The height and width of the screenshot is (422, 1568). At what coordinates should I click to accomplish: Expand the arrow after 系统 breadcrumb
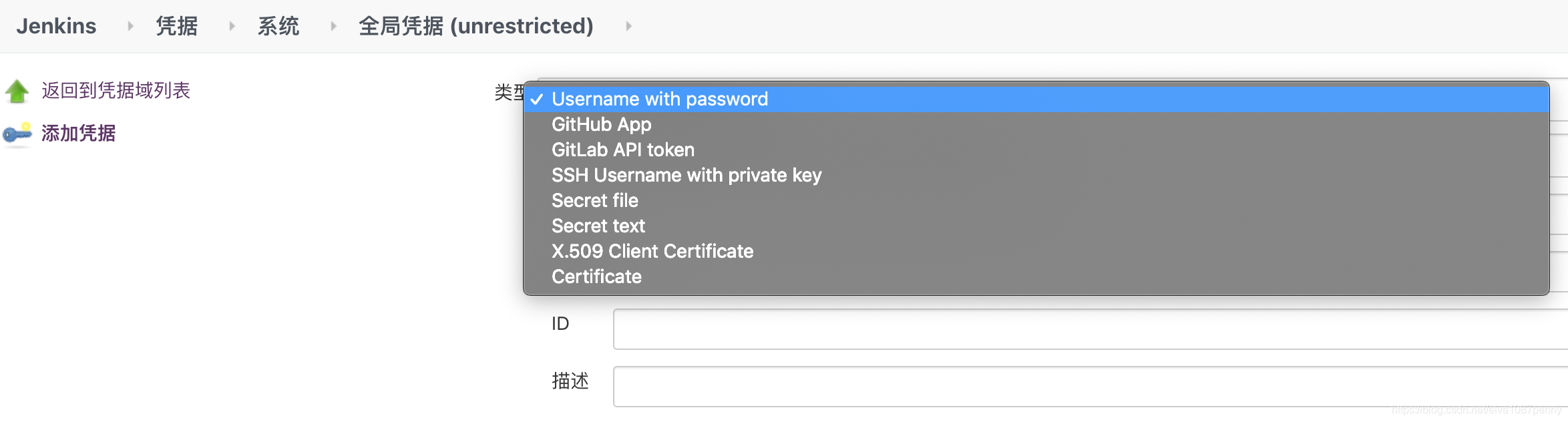(333, 26)
